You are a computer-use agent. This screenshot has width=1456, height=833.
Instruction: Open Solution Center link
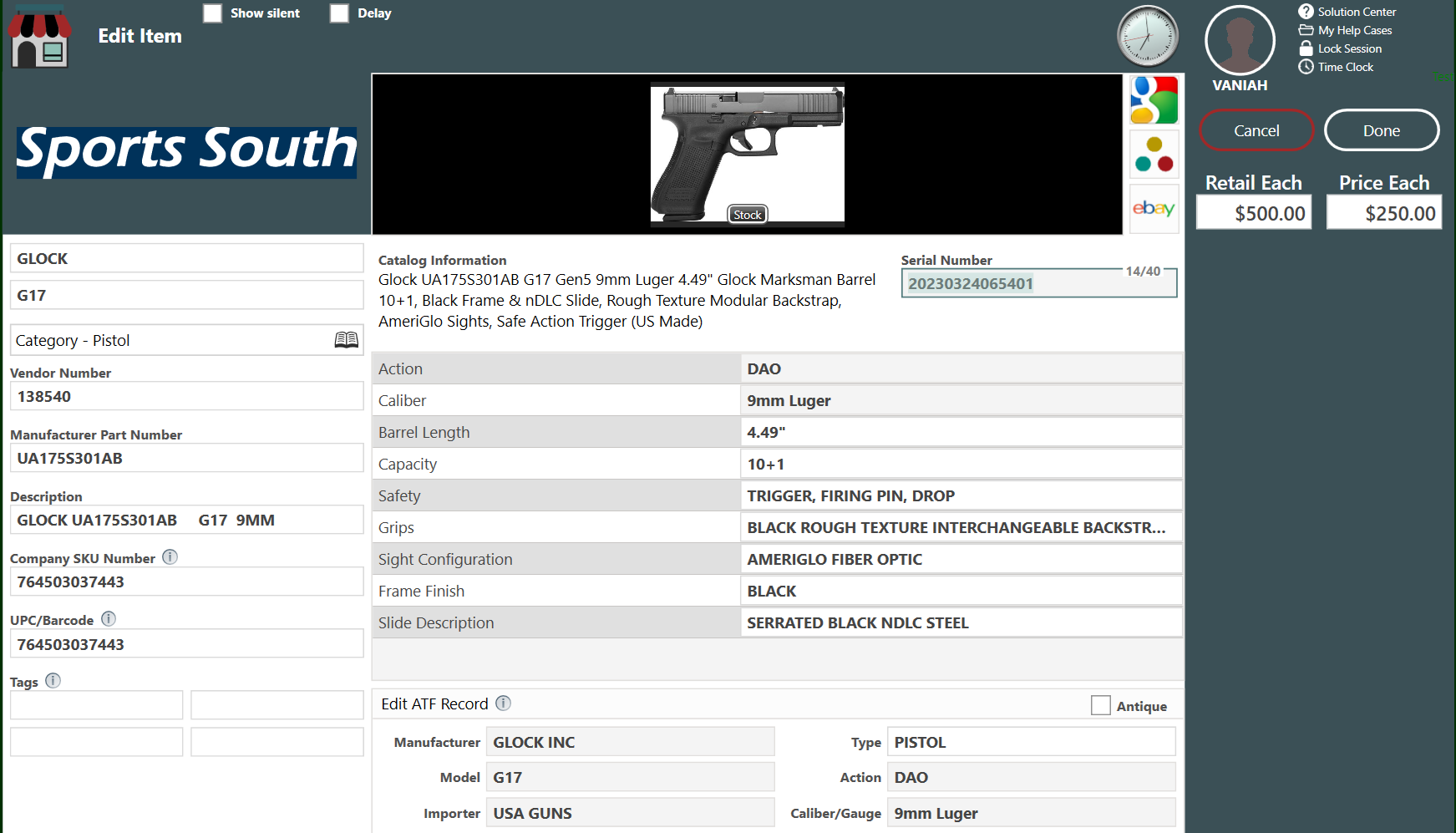coord(1357,12)
